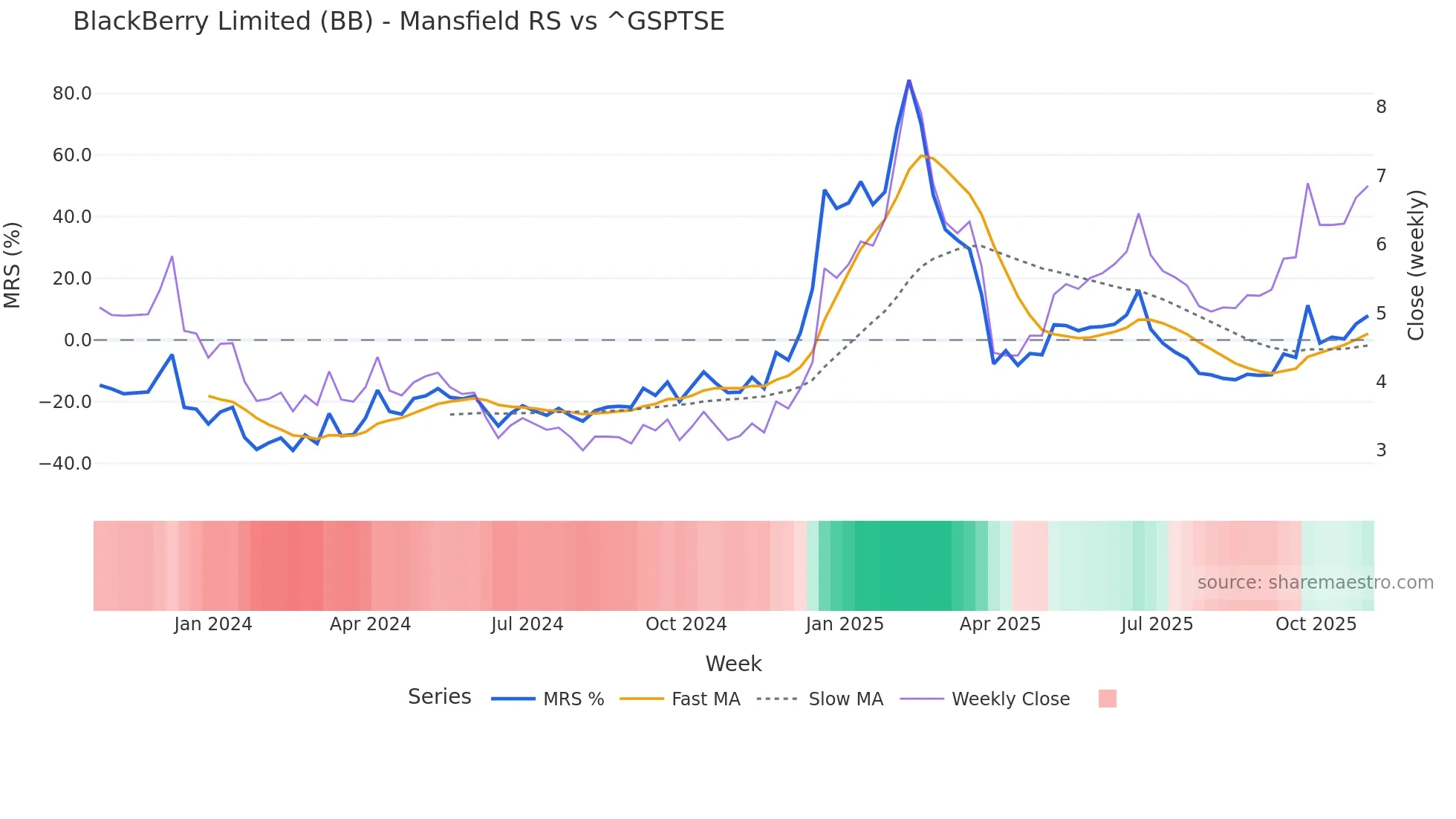This screenshot has width=1456, height=819.
Task: Click the 7 right axis label
Action: pyautogui.click(x=1381, y=176)
